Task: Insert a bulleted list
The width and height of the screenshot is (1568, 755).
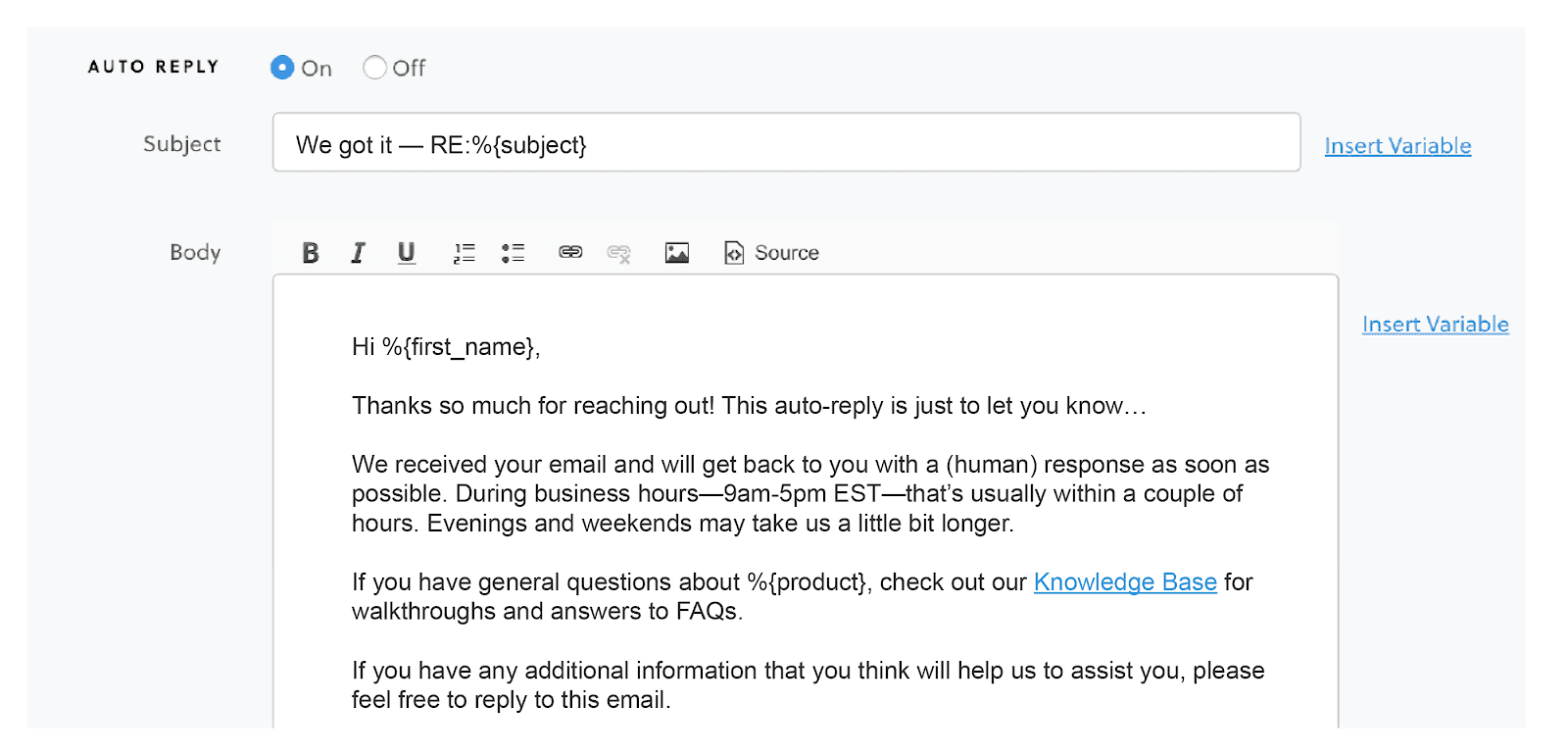Action: (513, 253)
